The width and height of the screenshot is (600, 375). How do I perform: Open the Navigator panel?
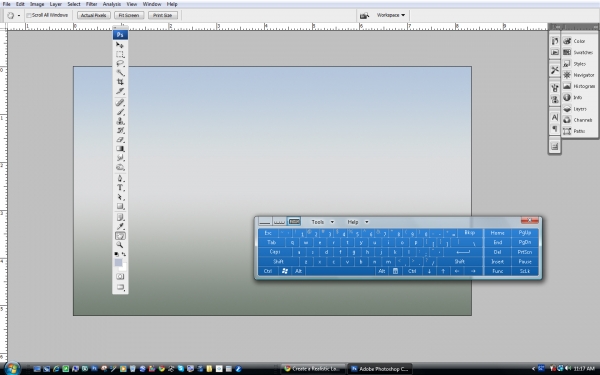point(579,75)
